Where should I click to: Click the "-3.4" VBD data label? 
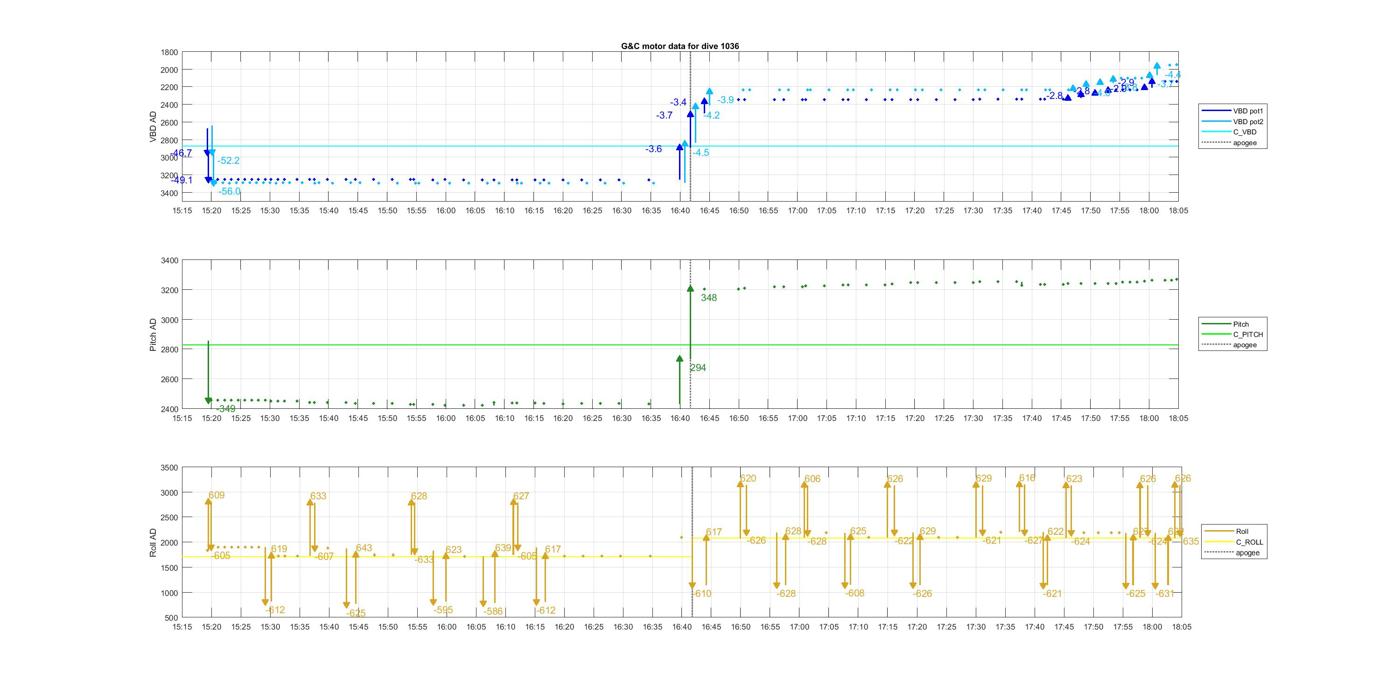tap(678, 102)
